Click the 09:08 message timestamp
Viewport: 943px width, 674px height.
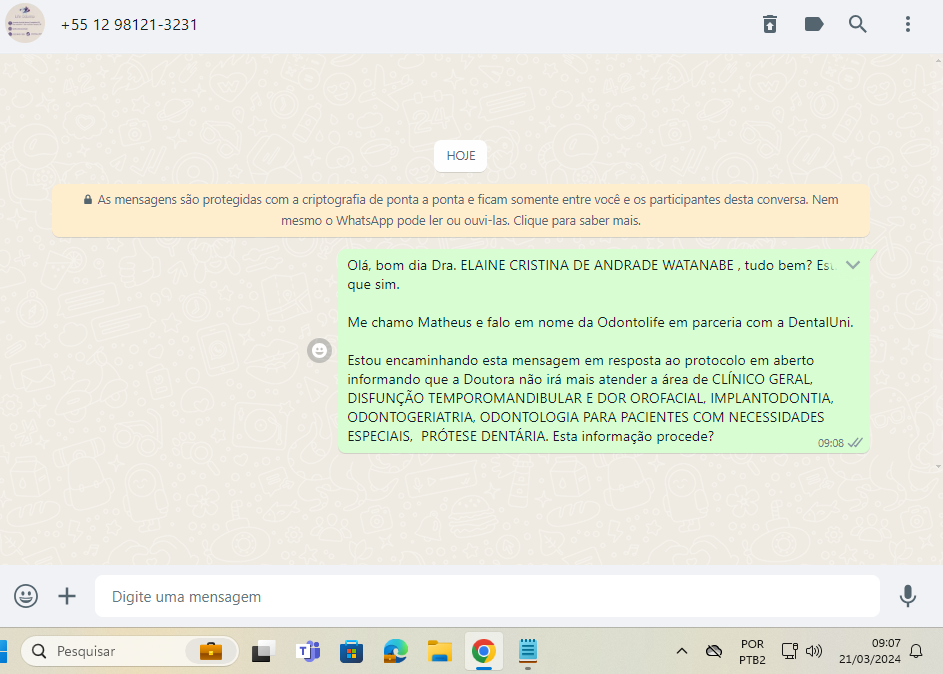tap(830, 443)
